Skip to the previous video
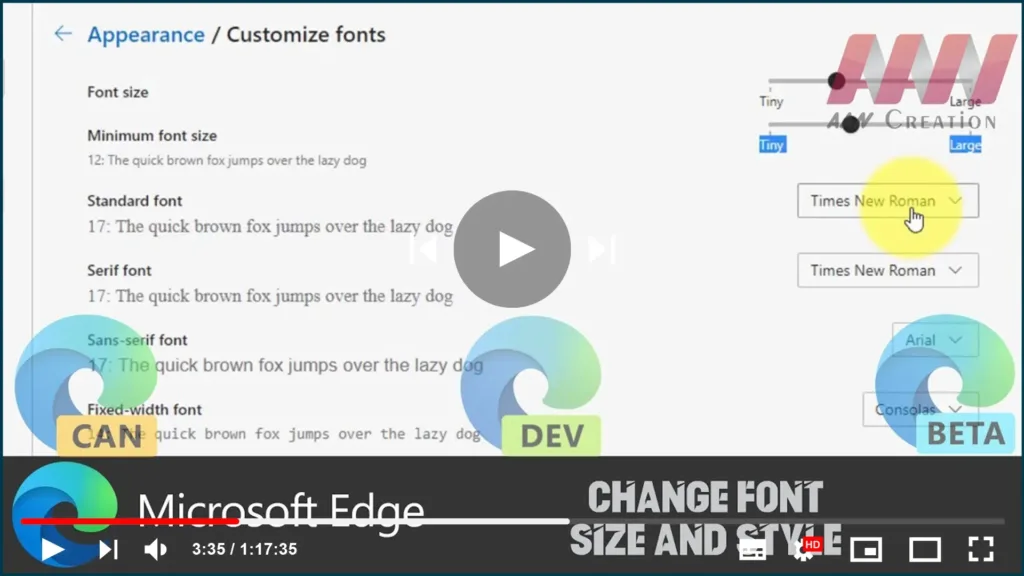The width and height of the screenshot is (1024, 576). 423,249
